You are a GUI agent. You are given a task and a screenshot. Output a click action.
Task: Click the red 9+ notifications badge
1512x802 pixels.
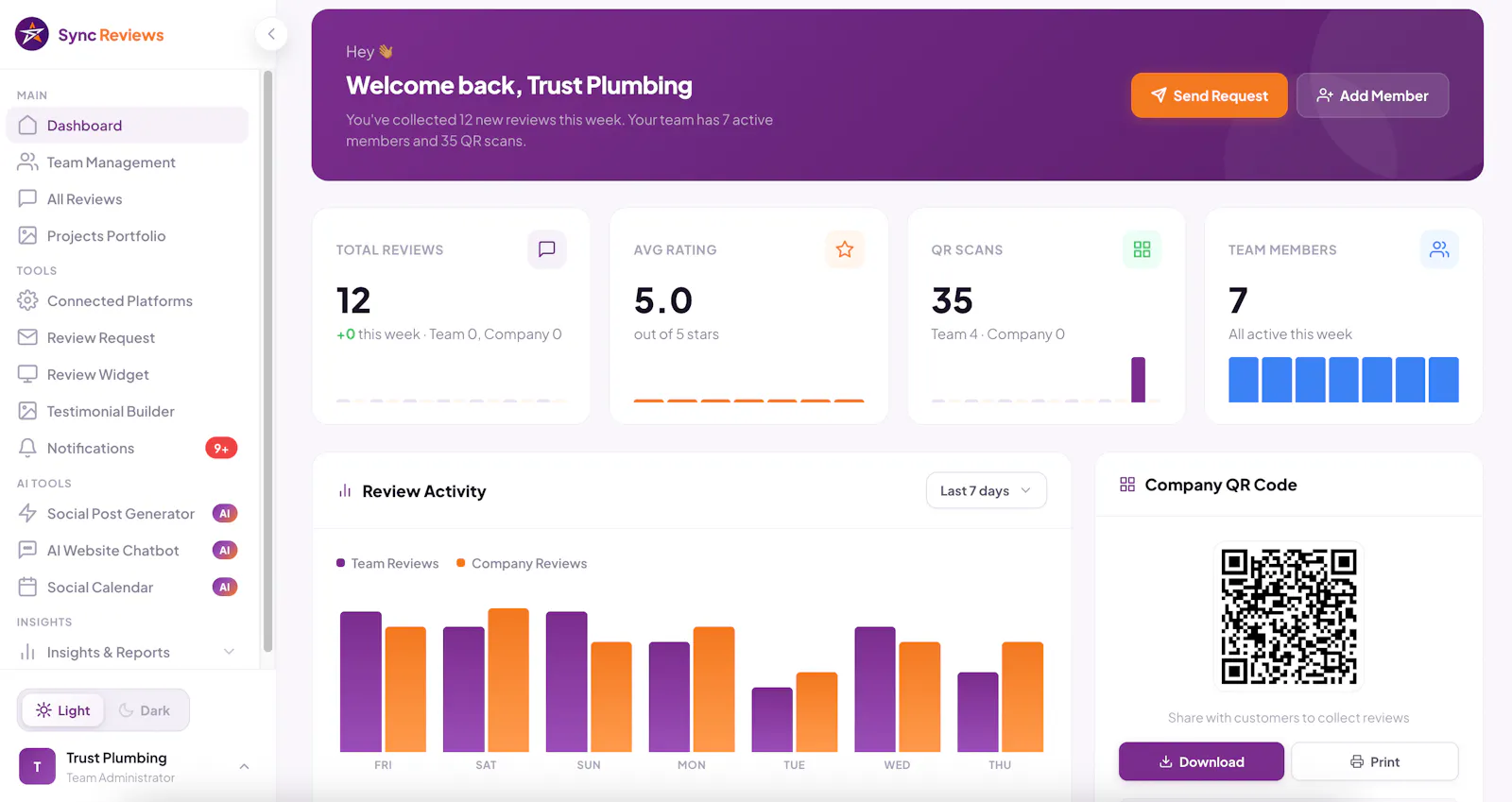coord(221,448)
